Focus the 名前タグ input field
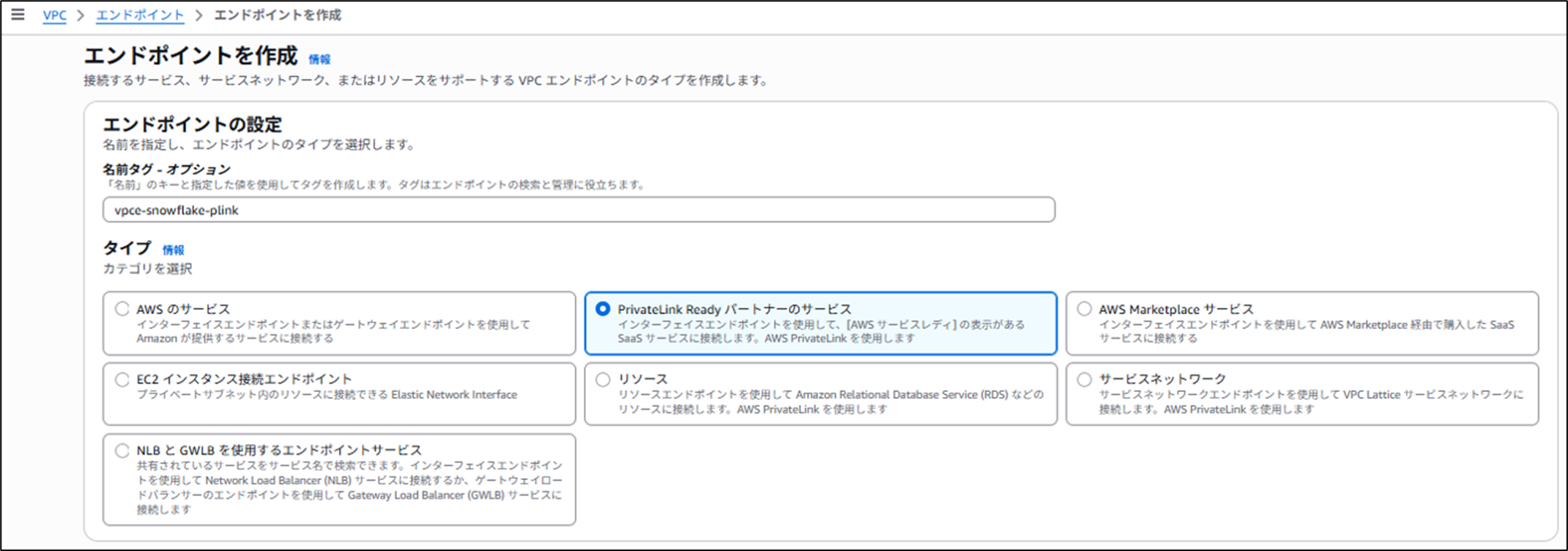The image size is (1568, 551). pos(579,210)
